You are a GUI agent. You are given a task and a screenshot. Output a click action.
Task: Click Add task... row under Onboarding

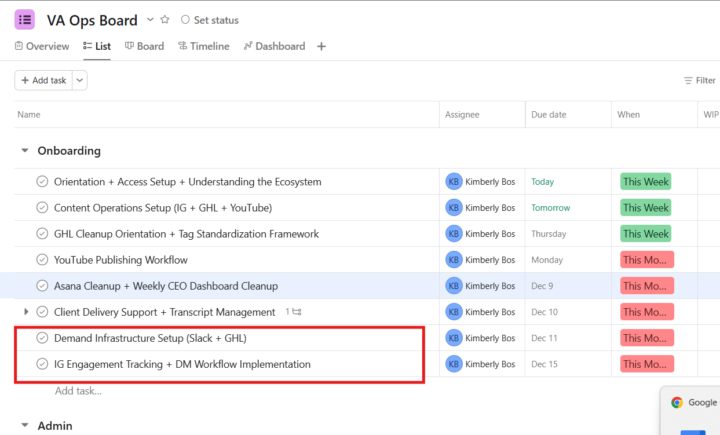[78, 390]
